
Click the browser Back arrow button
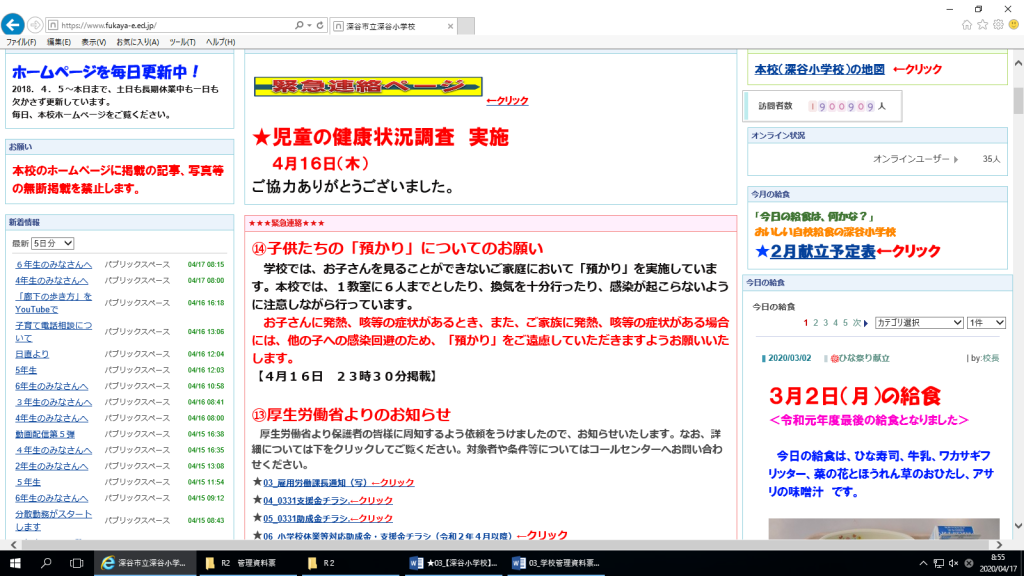pyautogui.click(x=13, y=24)
